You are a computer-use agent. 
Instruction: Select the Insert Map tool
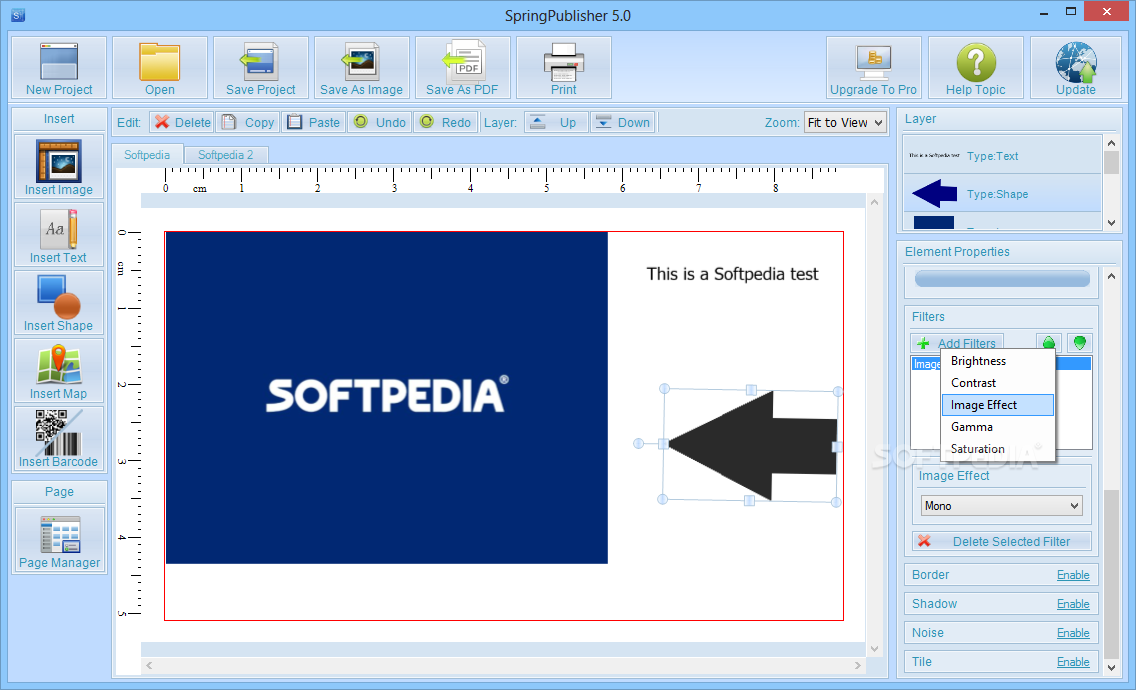click(x=59, y=371)
